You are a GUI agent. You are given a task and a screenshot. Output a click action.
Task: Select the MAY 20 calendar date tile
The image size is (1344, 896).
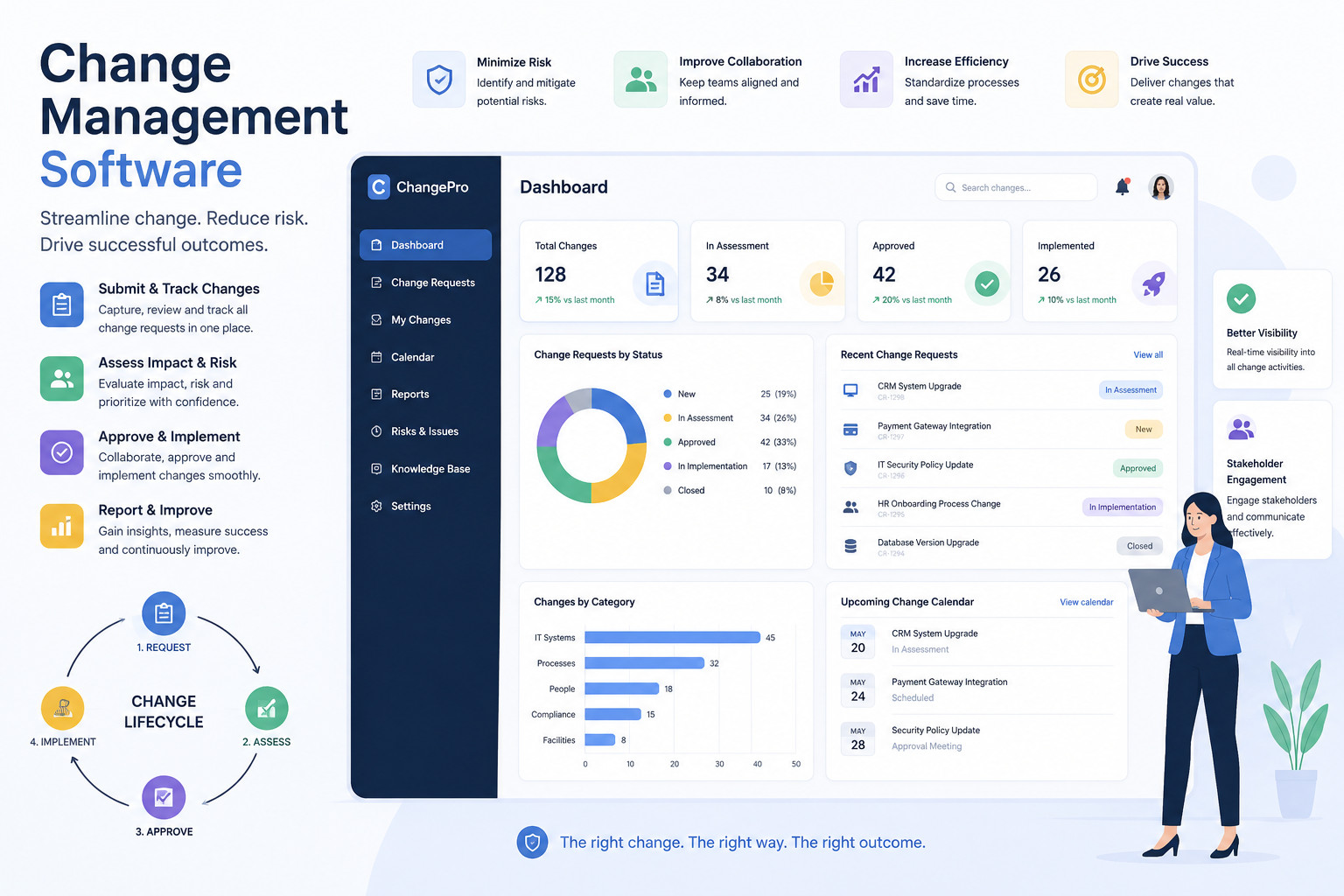tap(857, 641)
